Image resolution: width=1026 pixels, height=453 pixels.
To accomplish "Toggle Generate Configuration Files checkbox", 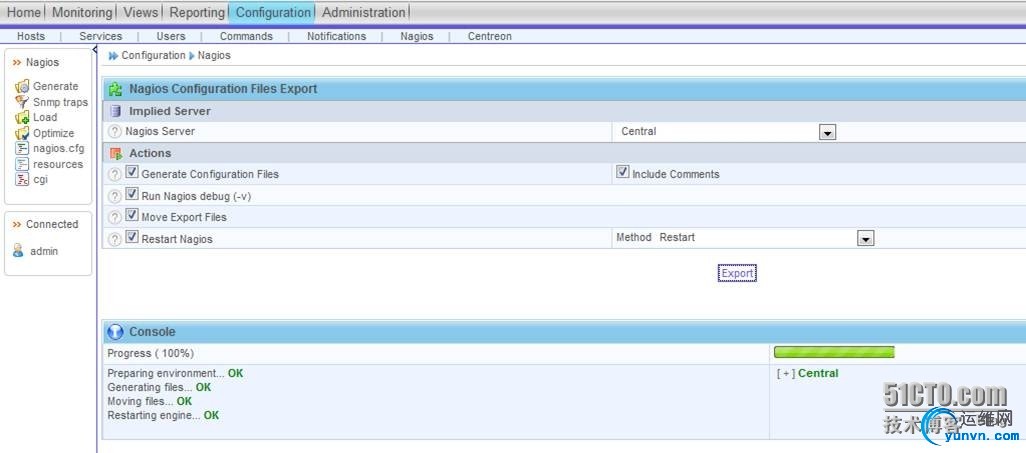I will click(x=132, y=172).
